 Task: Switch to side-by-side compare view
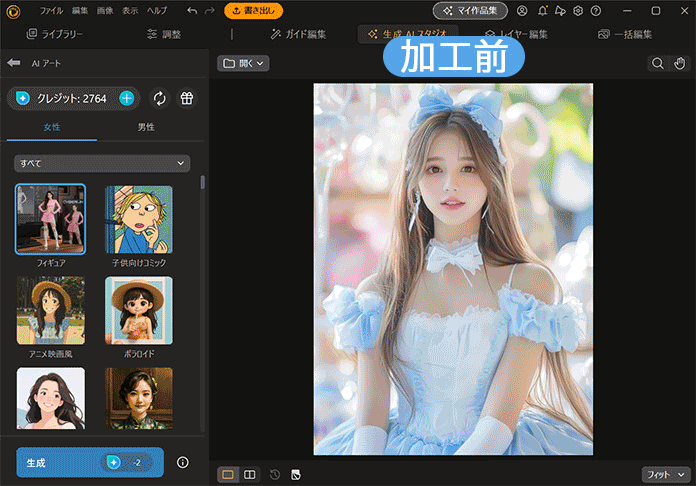click(249, 475)
